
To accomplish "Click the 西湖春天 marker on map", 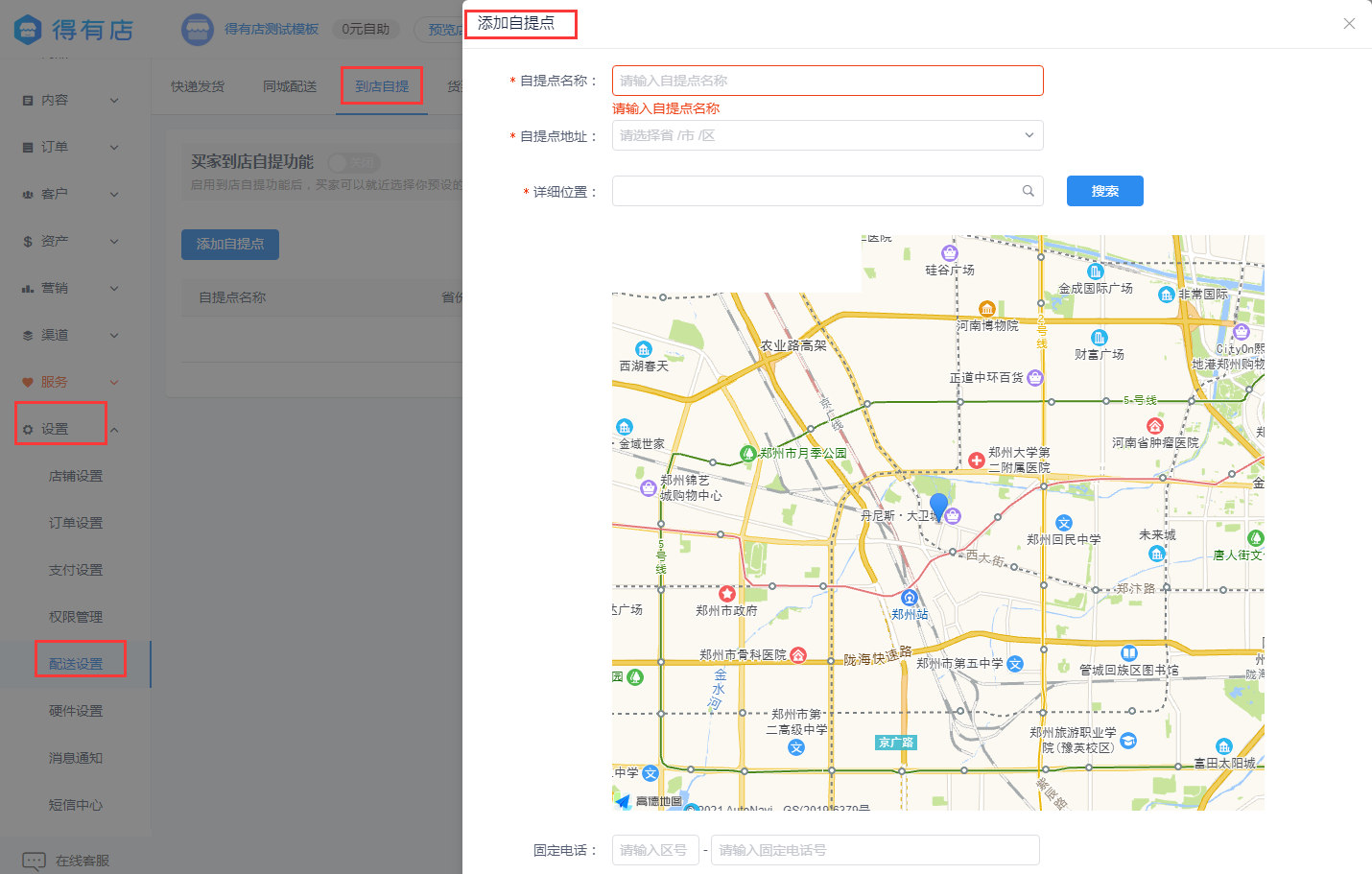I will pyautogui.click(x=644, y=349).
